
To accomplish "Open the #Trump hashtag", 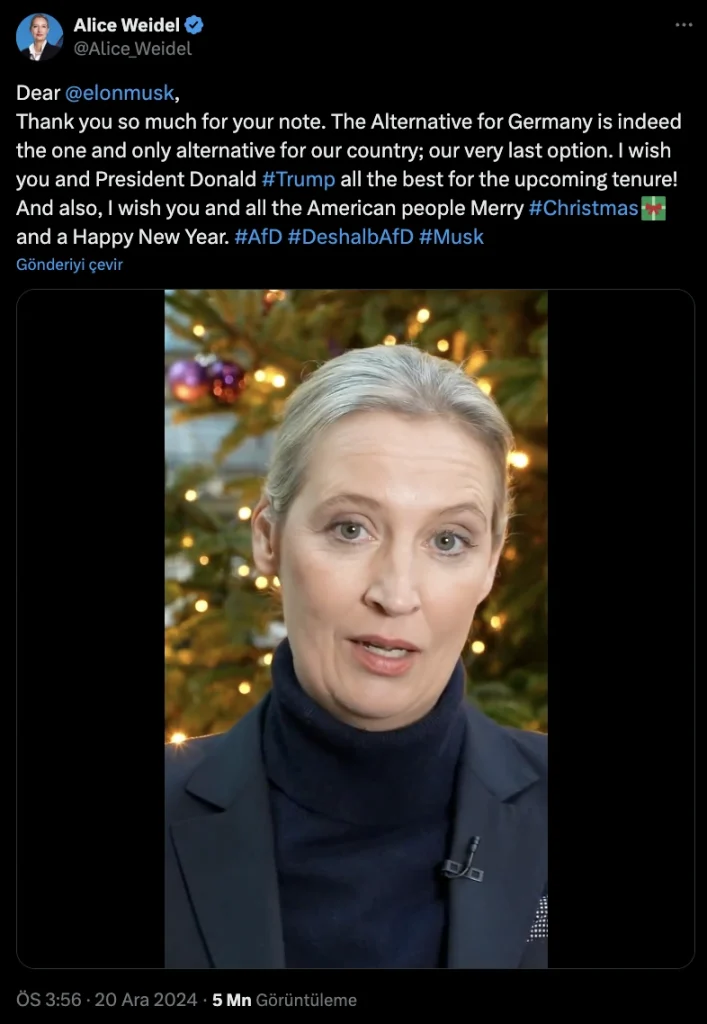I will (x=298, y=179).
